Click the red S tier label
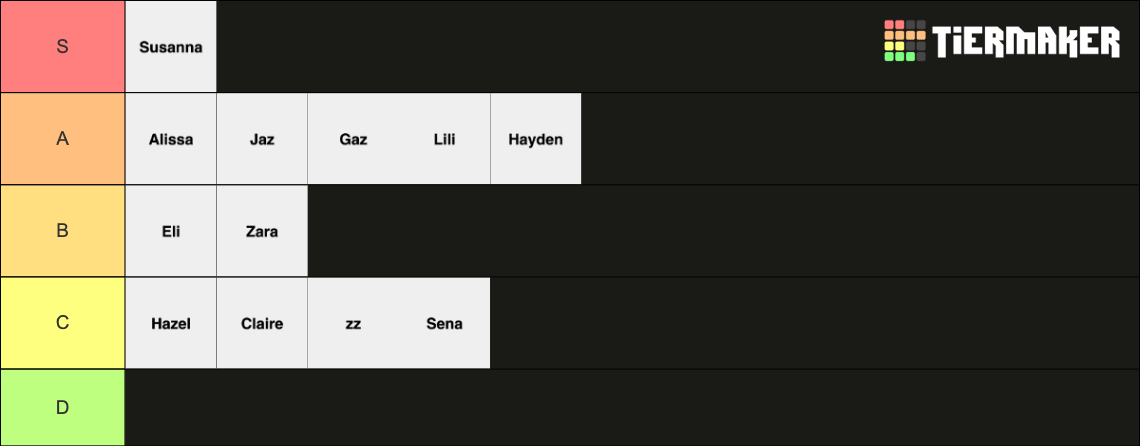 coord(63,47)
